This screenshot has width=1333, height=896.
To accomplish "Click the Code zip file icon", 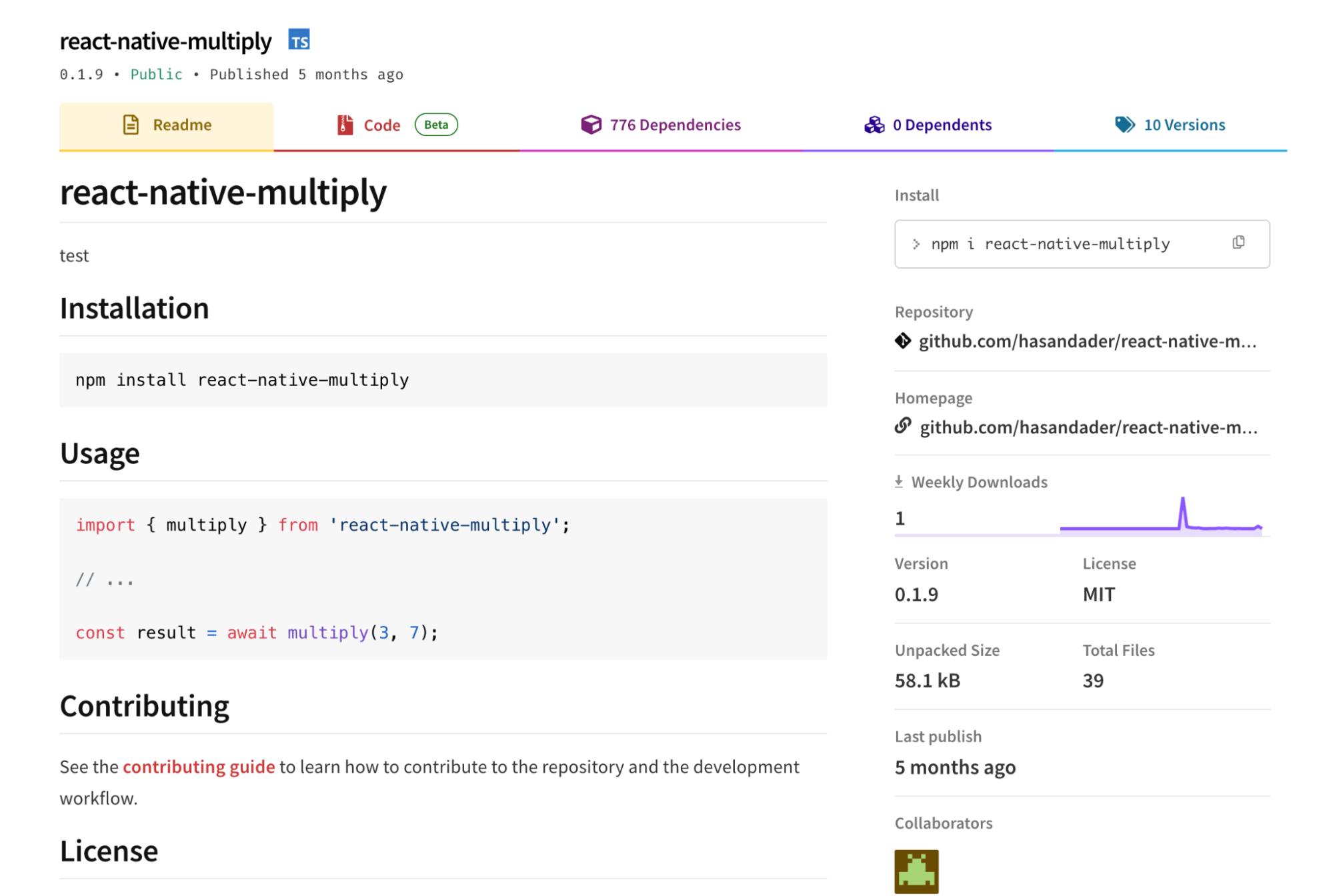I will pyautogui.click(x=345, y=125).
